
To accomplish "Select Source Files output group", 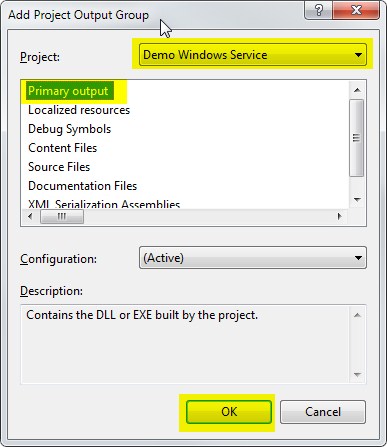I will (59, 167).
